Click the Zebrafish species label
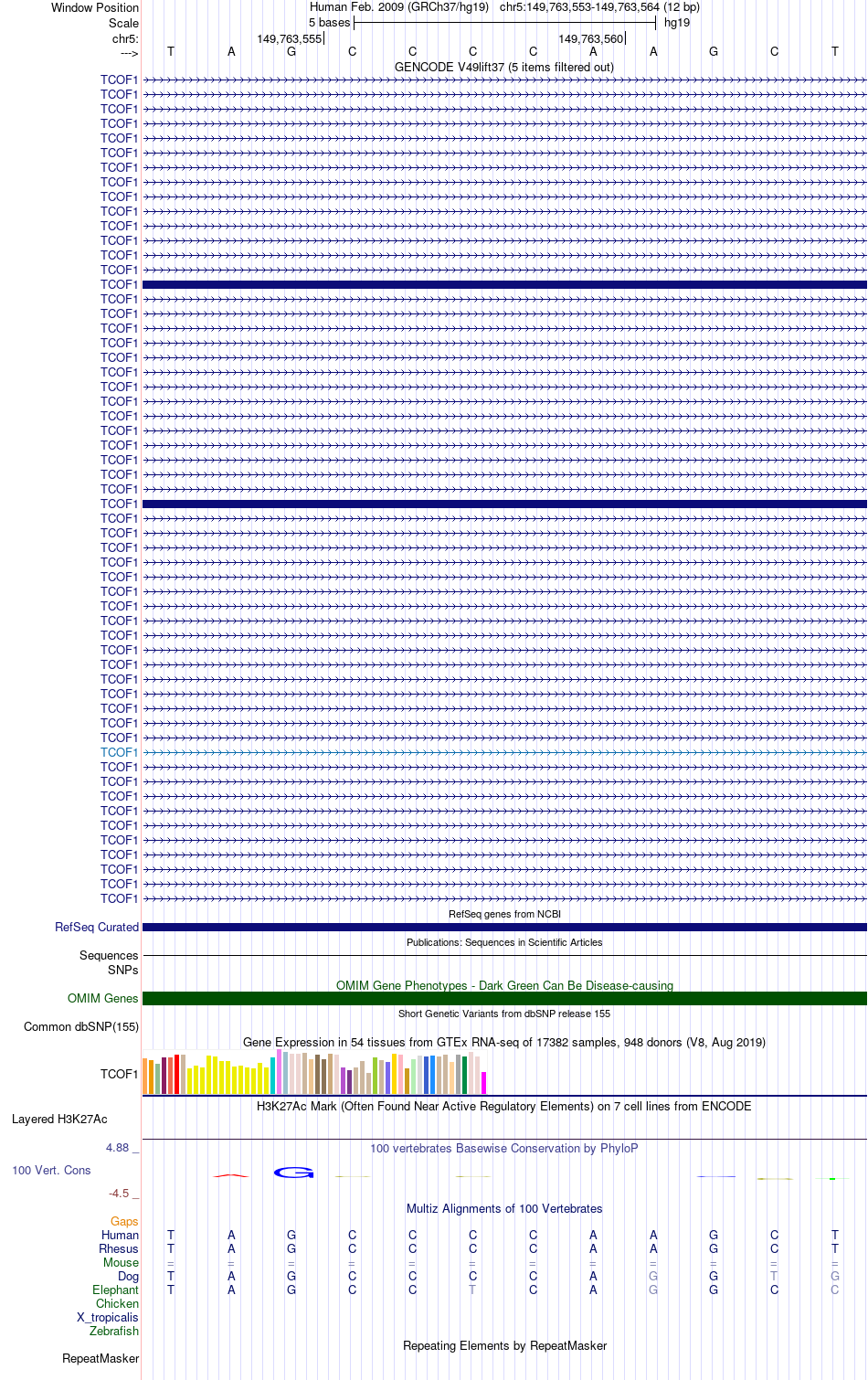The width and height of the screenshot is (868, 1380). click(x=114, y=1331)
